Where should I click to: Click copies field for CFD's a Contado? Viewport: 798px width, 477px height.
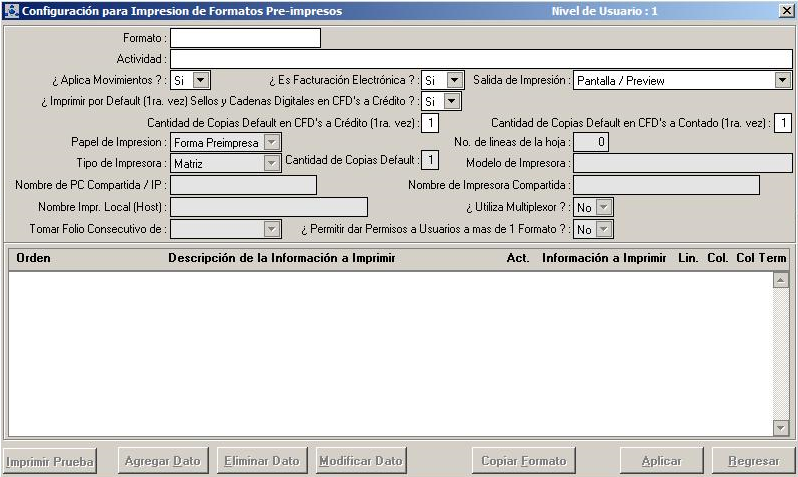point(783,122)
